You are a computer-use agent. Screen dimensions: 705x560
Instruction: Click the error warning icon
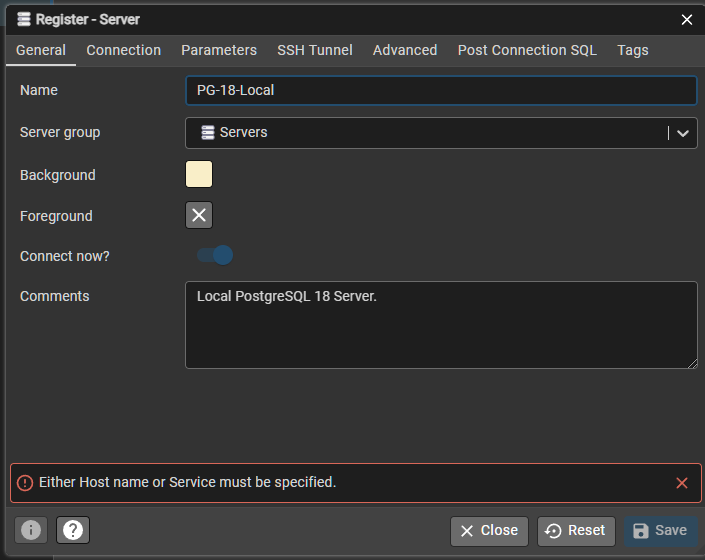25,483
